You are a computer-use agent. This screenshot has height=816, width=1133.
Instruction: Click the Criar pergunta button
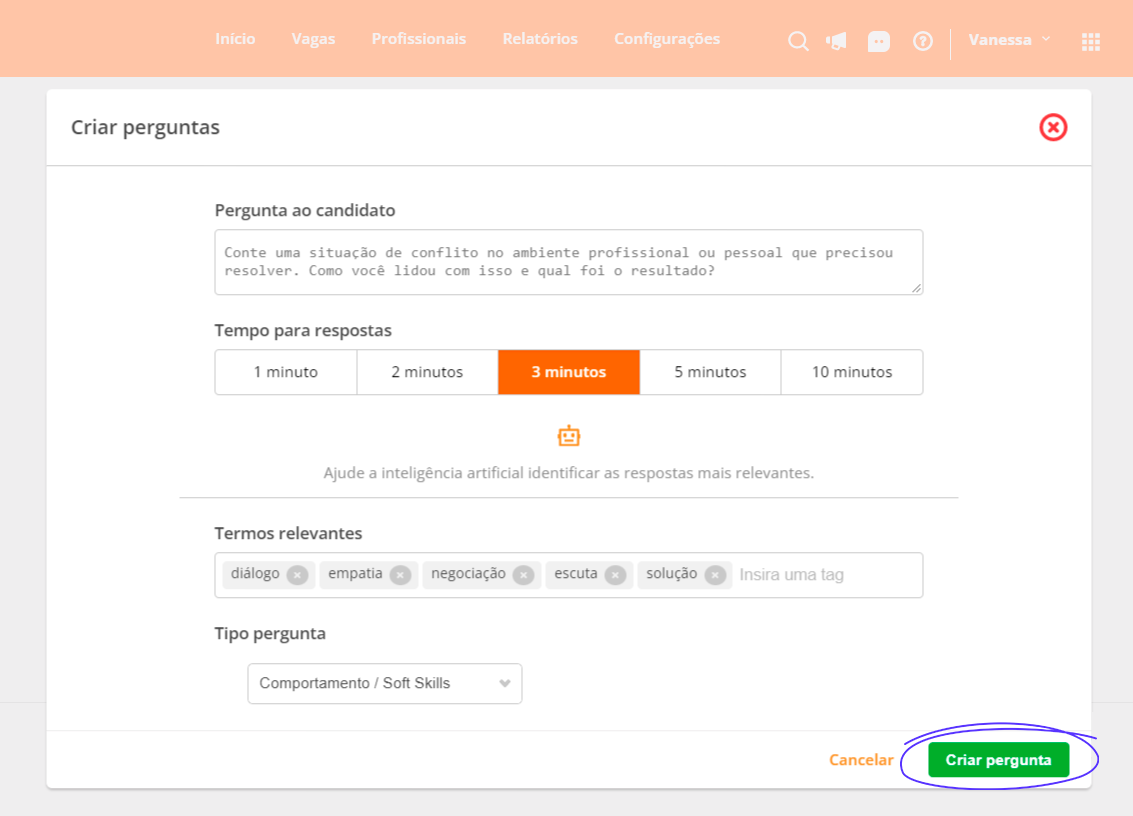999,760
